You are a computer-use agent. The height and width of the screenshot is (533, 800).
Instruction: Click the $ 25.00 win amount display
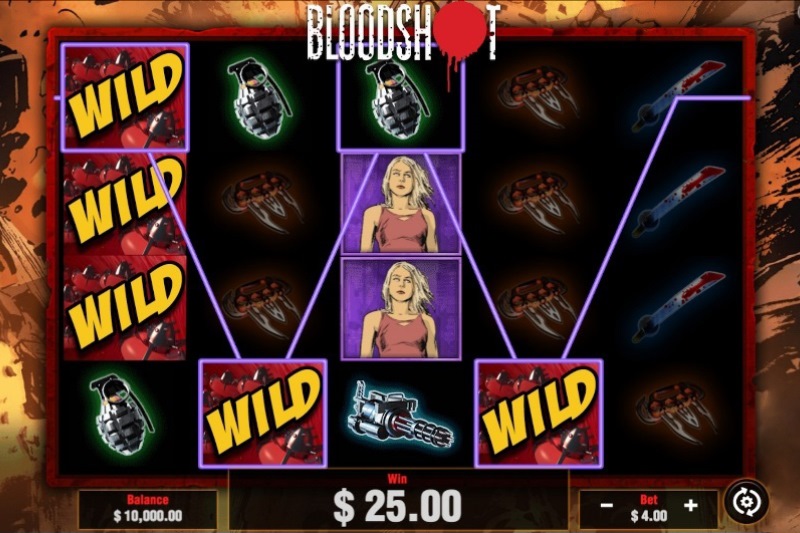pos(397,506)
